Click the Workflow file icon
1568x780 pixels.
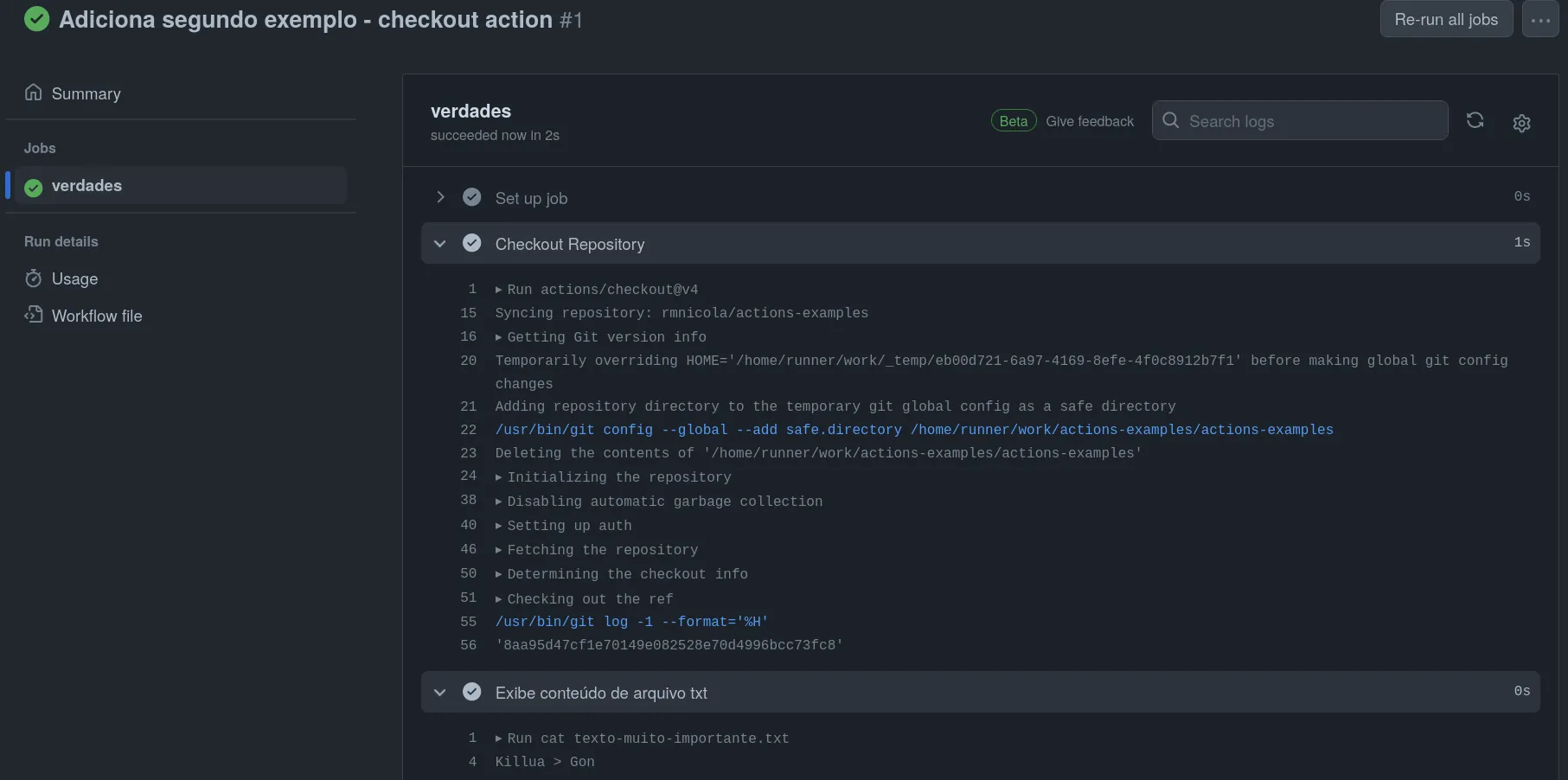pyautogui.click(x=34, y=315)
